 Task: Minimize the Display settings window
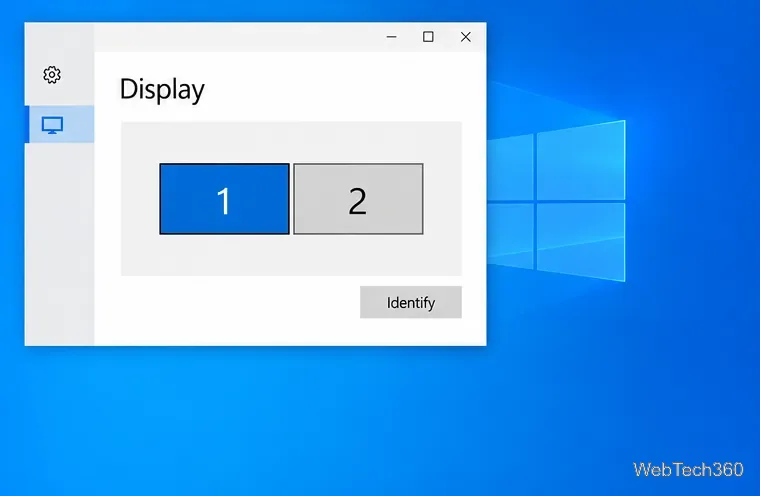(391, 37)
